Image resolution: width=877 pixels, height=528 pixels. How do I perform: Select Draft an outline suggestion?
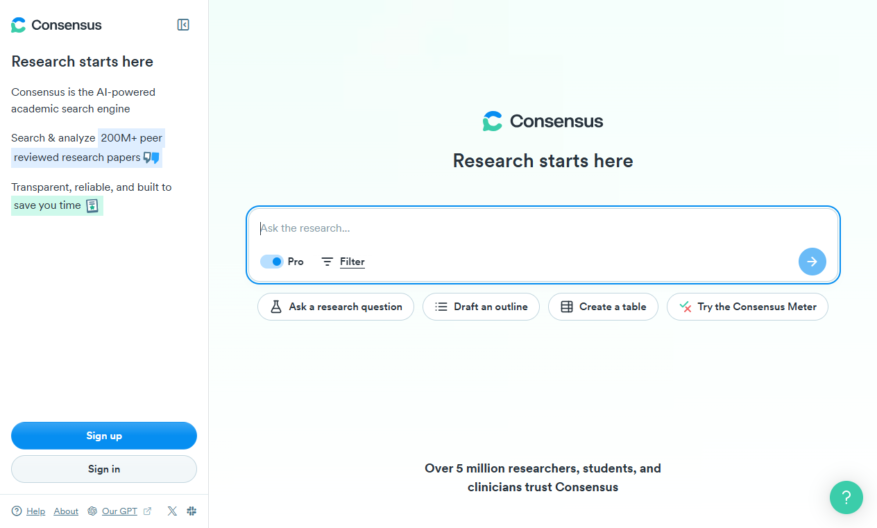[481, 307]
